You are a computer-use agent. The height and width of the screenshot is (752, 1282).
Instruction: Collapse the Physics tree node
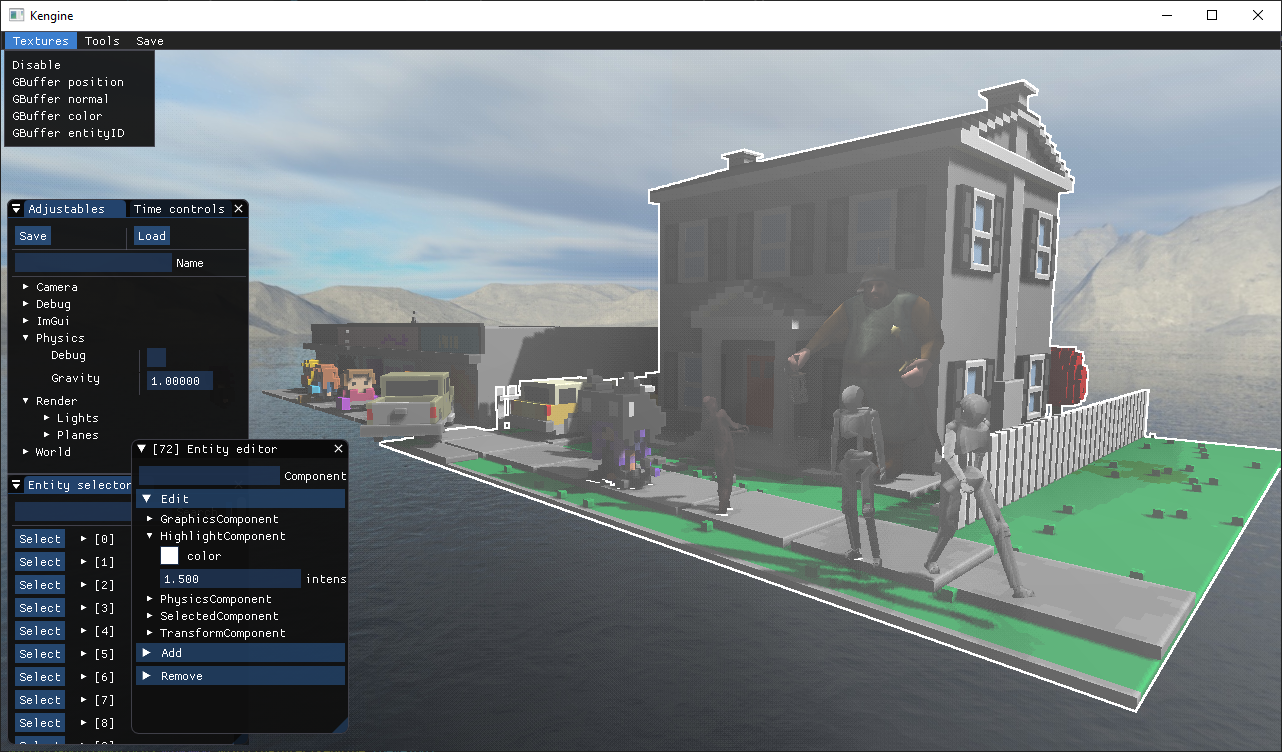click(27, 338)
